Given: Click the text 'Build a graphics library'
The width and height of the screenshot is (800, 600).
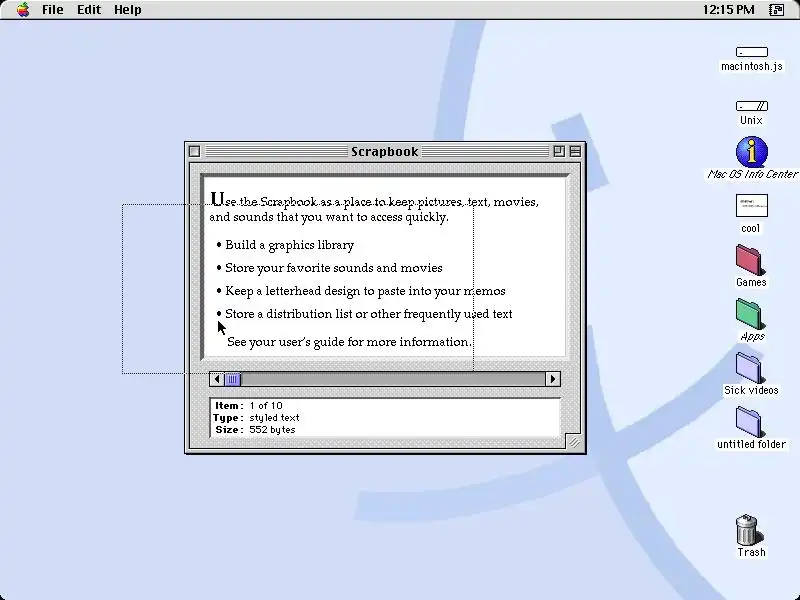Looking at the screenshot, I should click(x=289, y=245).
